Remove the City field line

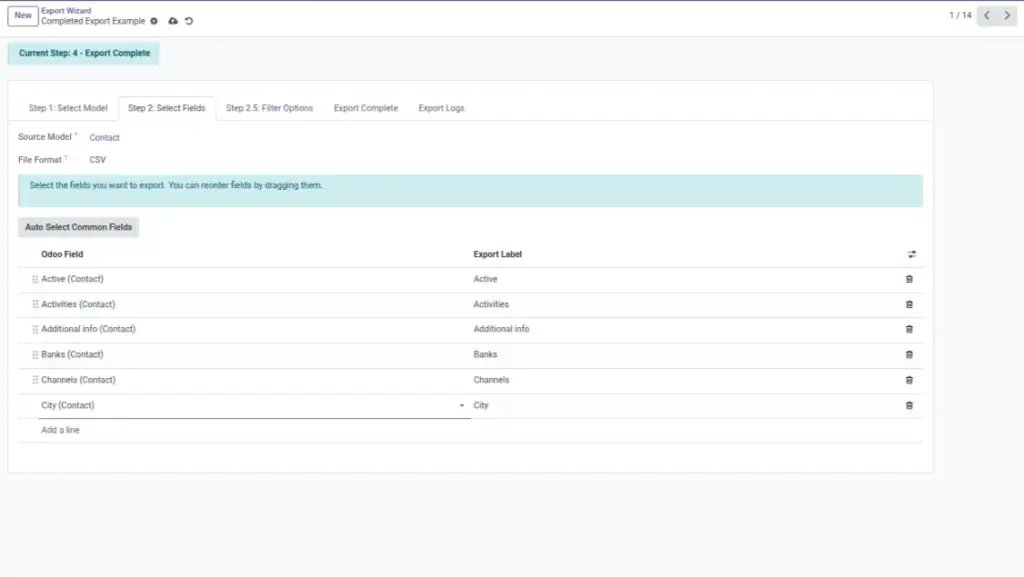[909, 405]
